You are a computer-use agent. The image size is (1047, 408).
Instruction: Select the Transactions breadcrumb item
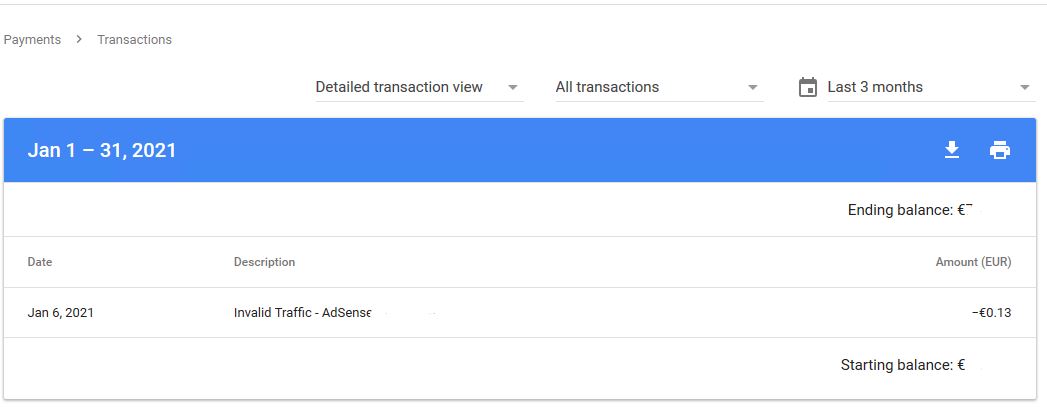click(x=134, y=39)
